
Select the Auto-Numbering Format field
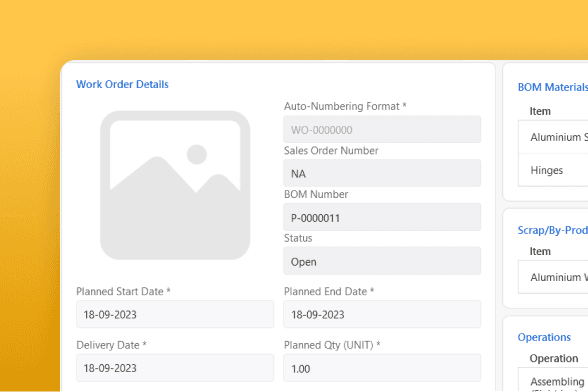382,129
